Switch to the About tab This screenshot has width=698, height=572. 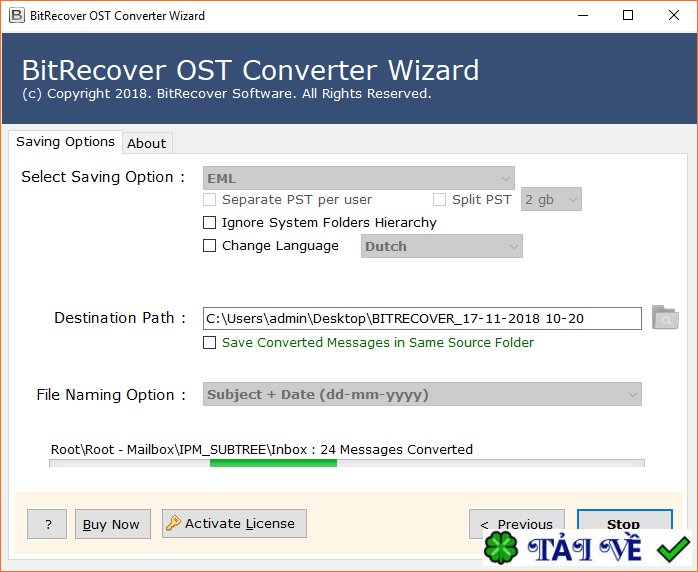(x=147, y=144)
